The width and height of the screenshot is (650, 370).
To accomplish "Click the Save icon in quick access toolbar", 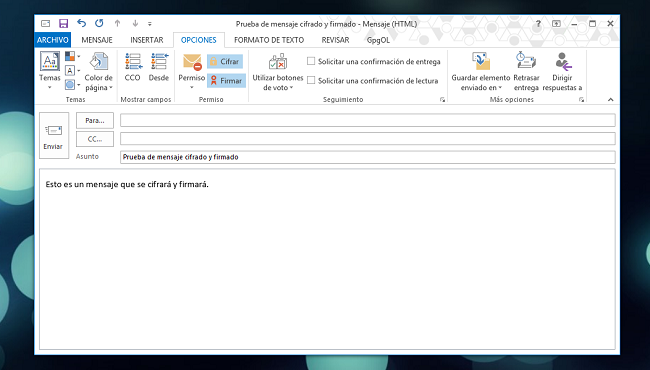I will [x=63, y=24].
